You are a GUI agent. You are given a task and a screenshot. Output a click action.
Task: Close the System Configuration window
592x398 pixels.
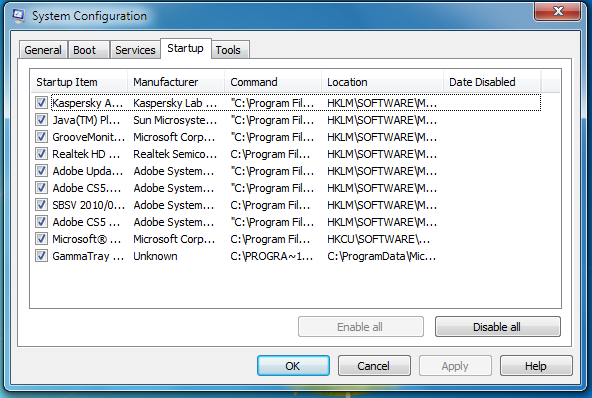point(558,11)
